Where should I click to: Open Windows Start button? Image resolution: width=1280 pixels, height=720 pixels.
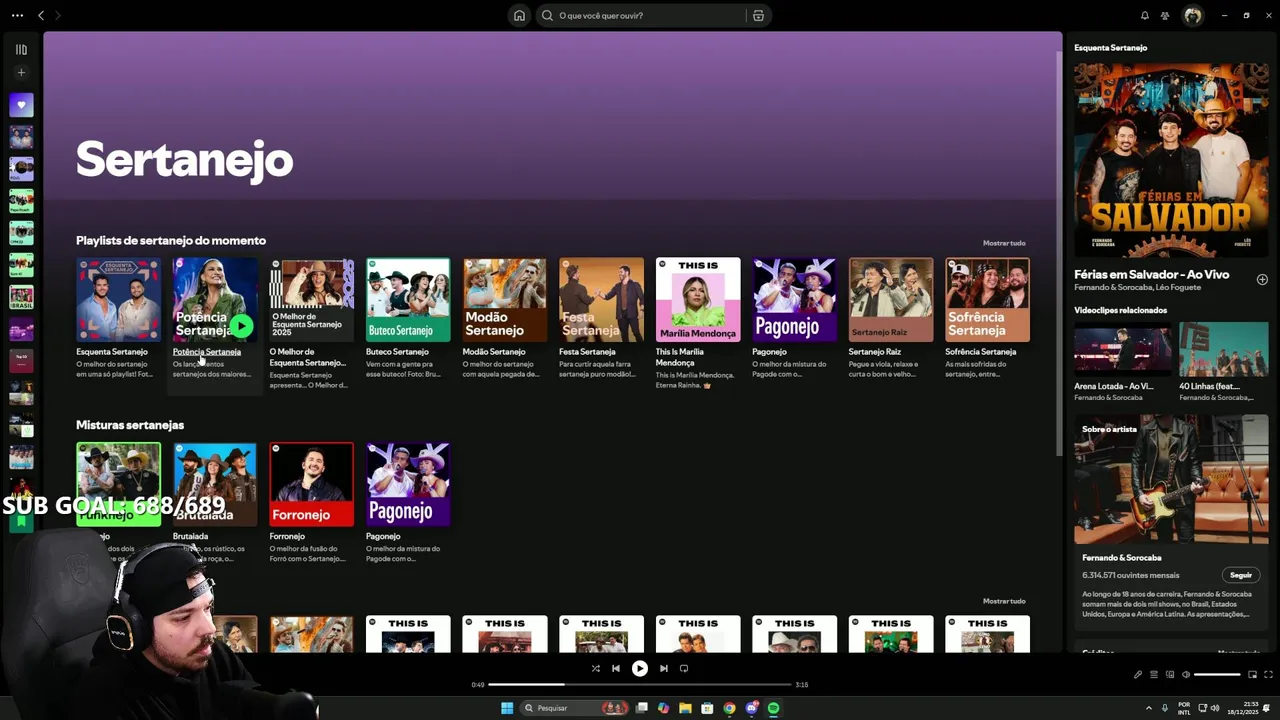tap(507, 708)
